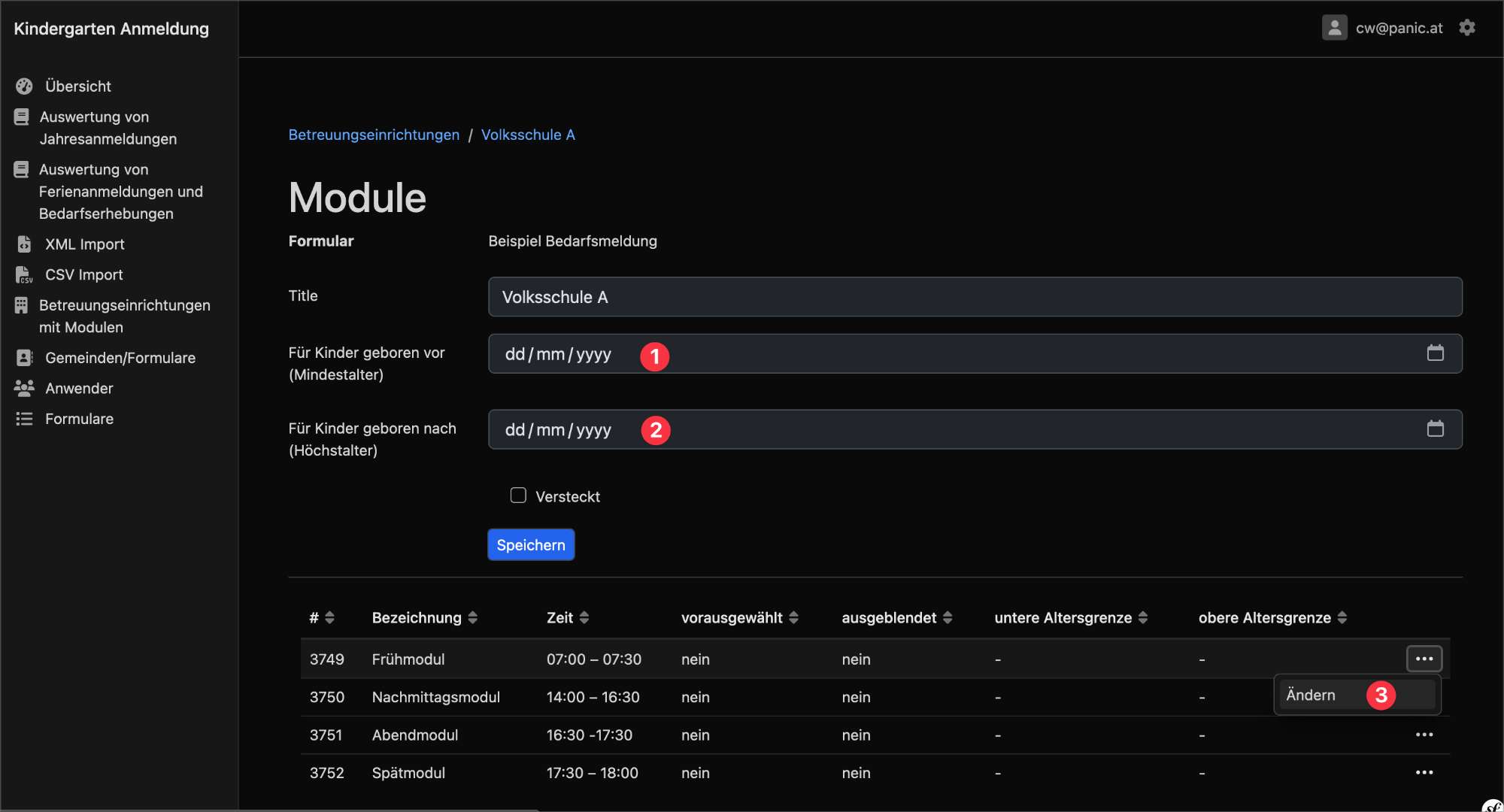Click the Nachmittagsmodul cell
Screen dimensions: 1504x812
[436, 697]
